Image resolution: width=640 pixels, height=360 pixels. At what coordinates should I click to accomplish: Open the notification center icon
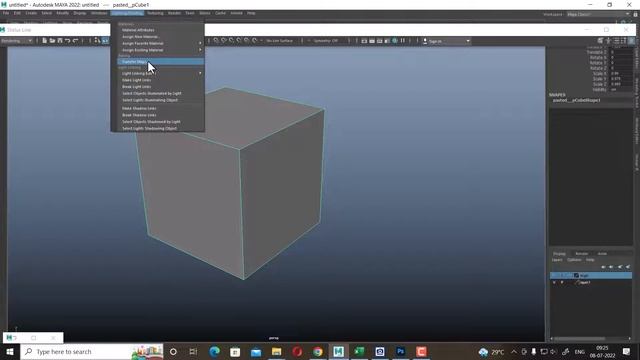(627, 351)
